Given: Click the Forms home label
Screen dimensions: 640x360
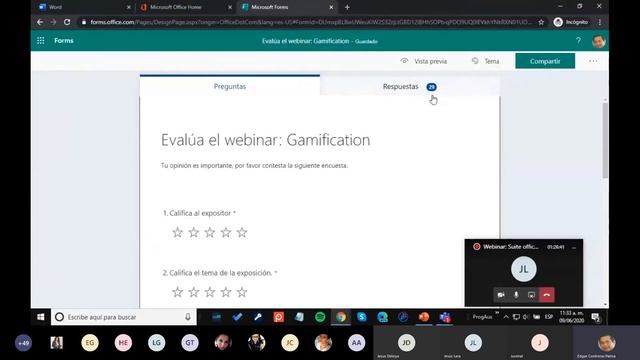Looking at the screenshot, I should click(x=64, y=40).
